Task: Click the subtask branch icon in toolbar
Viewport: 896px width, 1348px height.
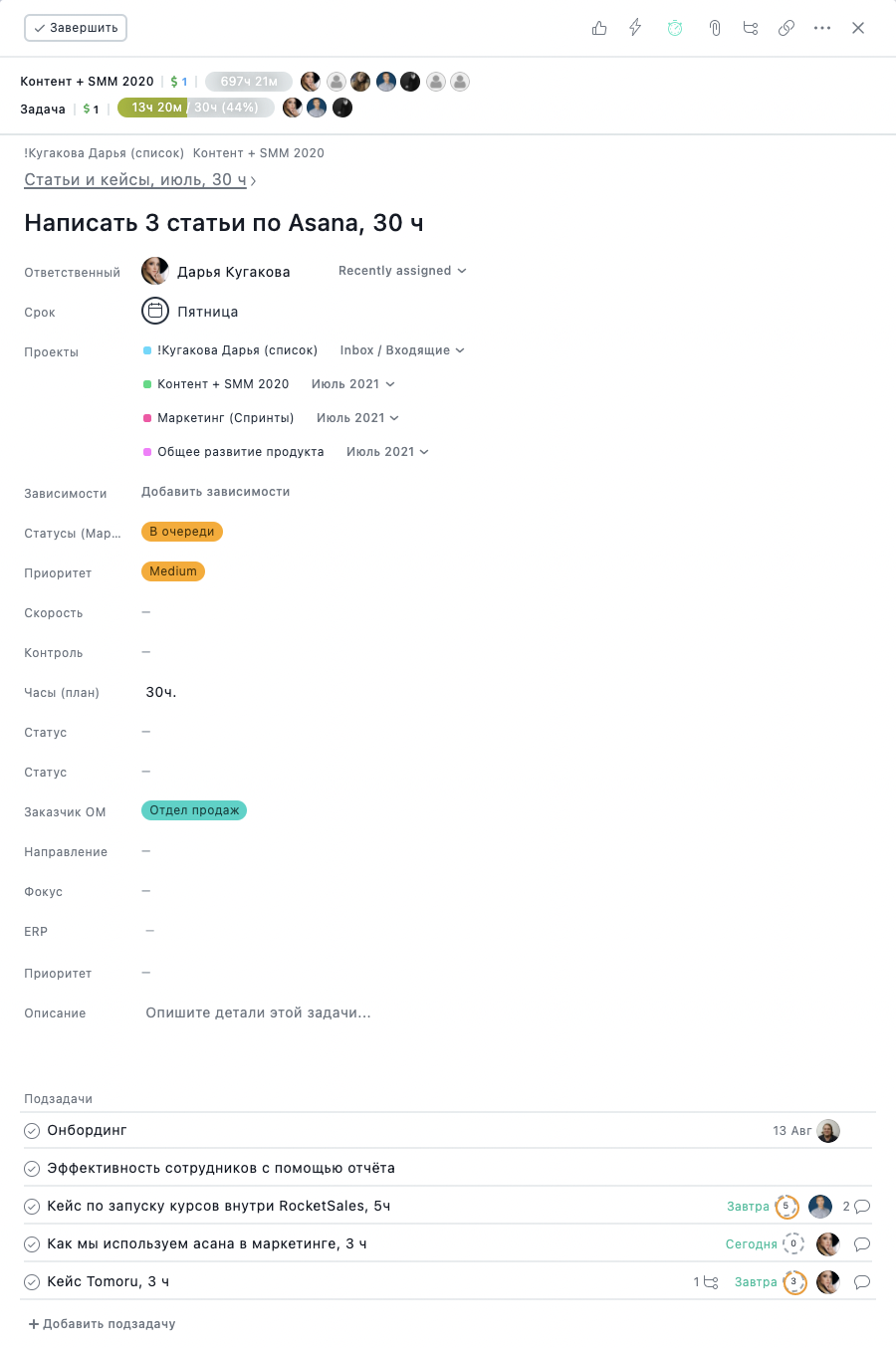Action: 751,28
